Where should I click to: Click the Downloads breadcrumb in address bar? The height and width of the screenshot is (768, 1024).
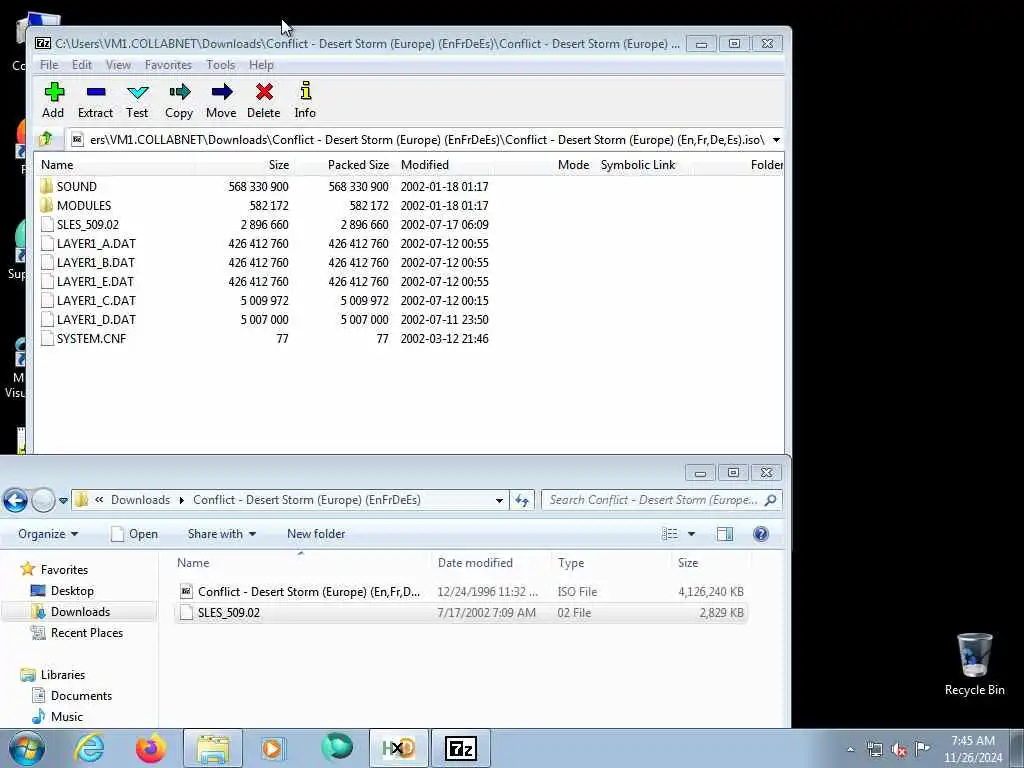[x=140, y=500]
